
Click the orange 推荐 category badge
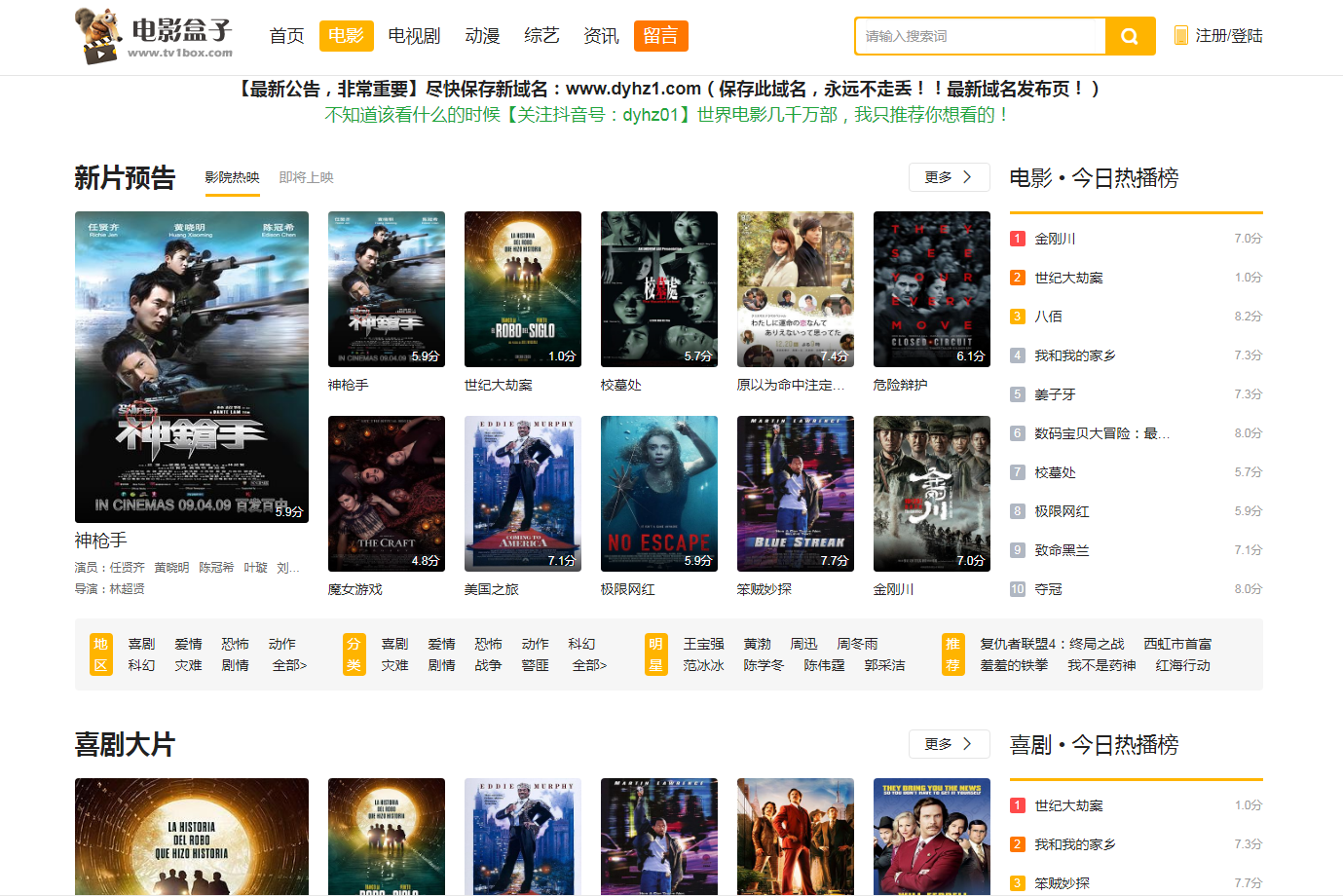[x=952, y=654]
